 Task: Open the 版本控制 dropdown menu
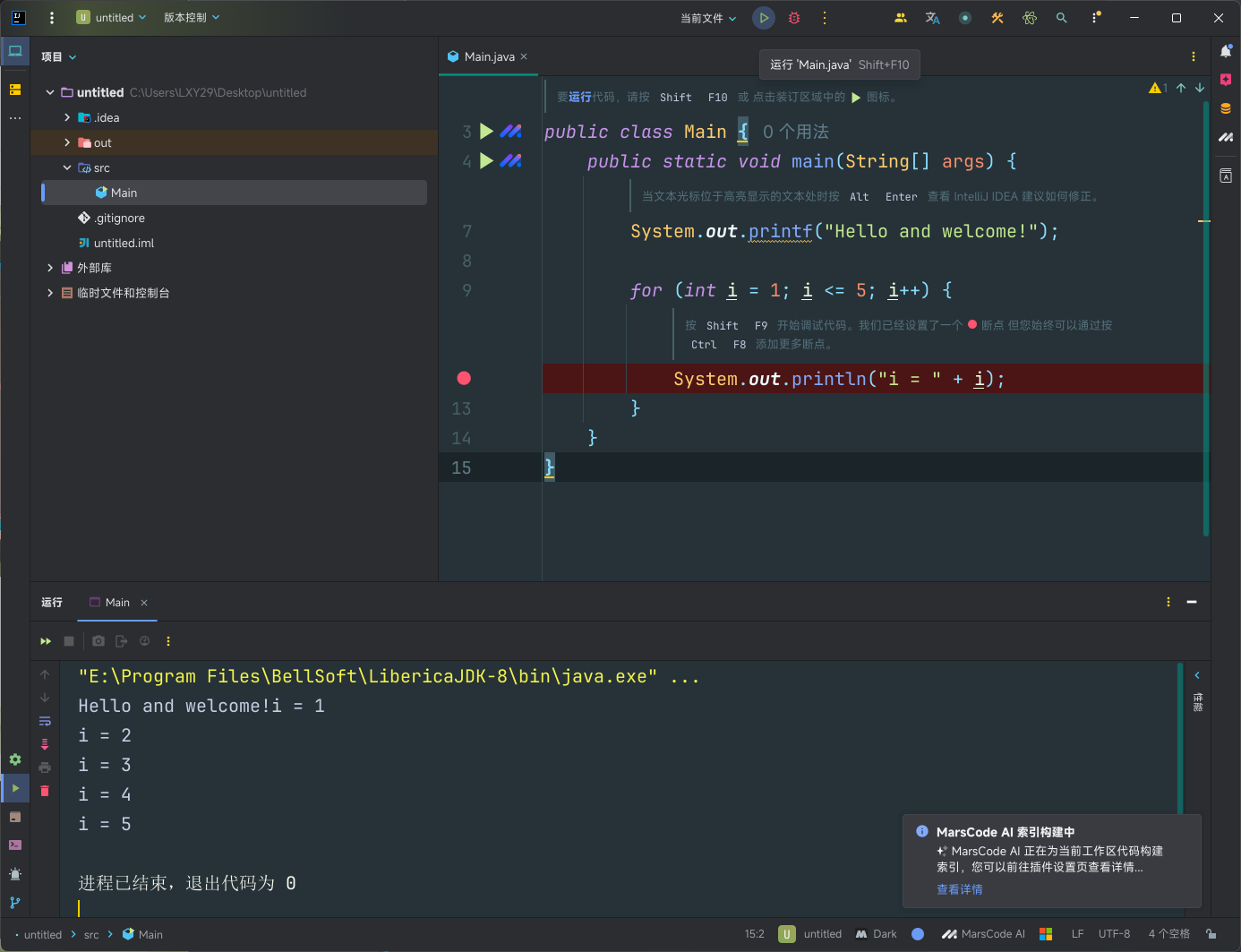[x=191, y=18]
